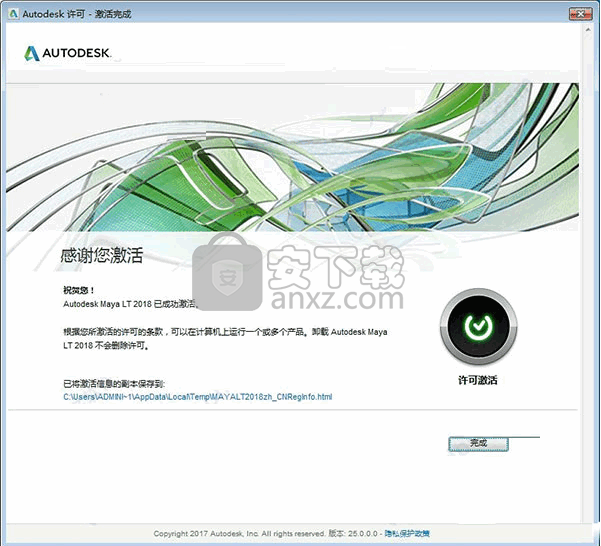The width and height of the screenshot is (601, 546).
Task: Click the 许可激活 label under the icon
Action: pos(478,380)
